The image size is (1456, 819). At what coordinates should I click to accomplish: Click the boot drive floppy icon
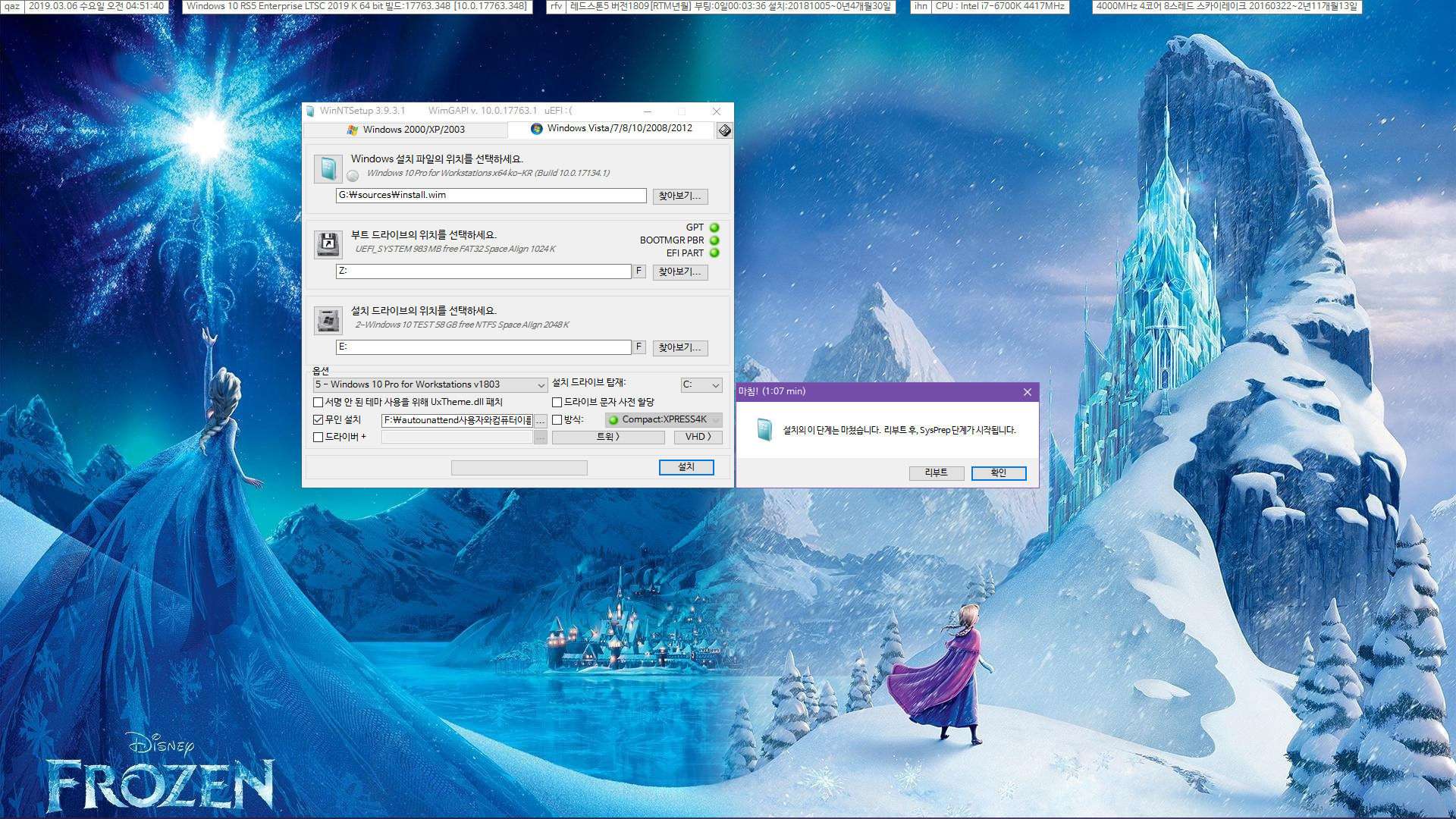point(328,244)
